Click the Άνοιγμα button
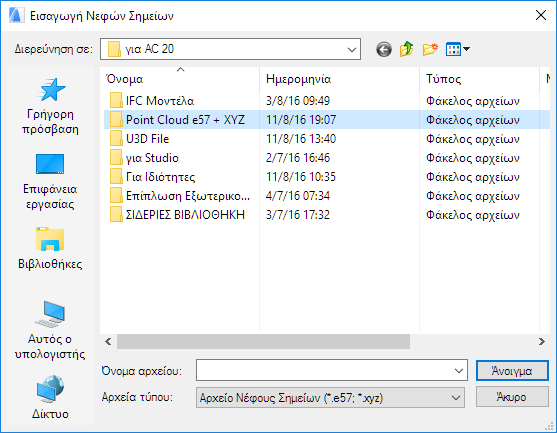 (512, 371)
